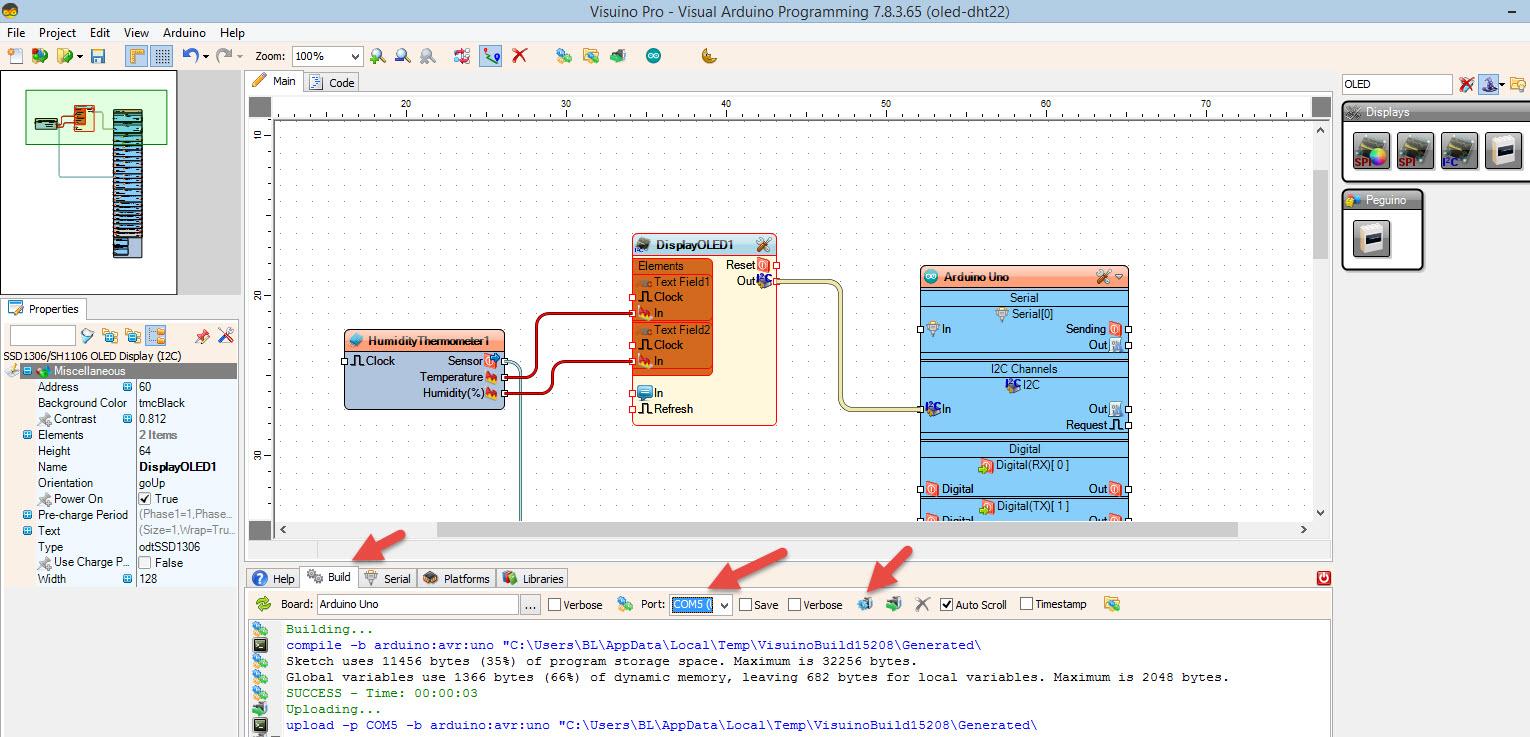Click the Save floppy disk icon
Viewport: 1530px width, 737px height.
[x=98, y=56]
